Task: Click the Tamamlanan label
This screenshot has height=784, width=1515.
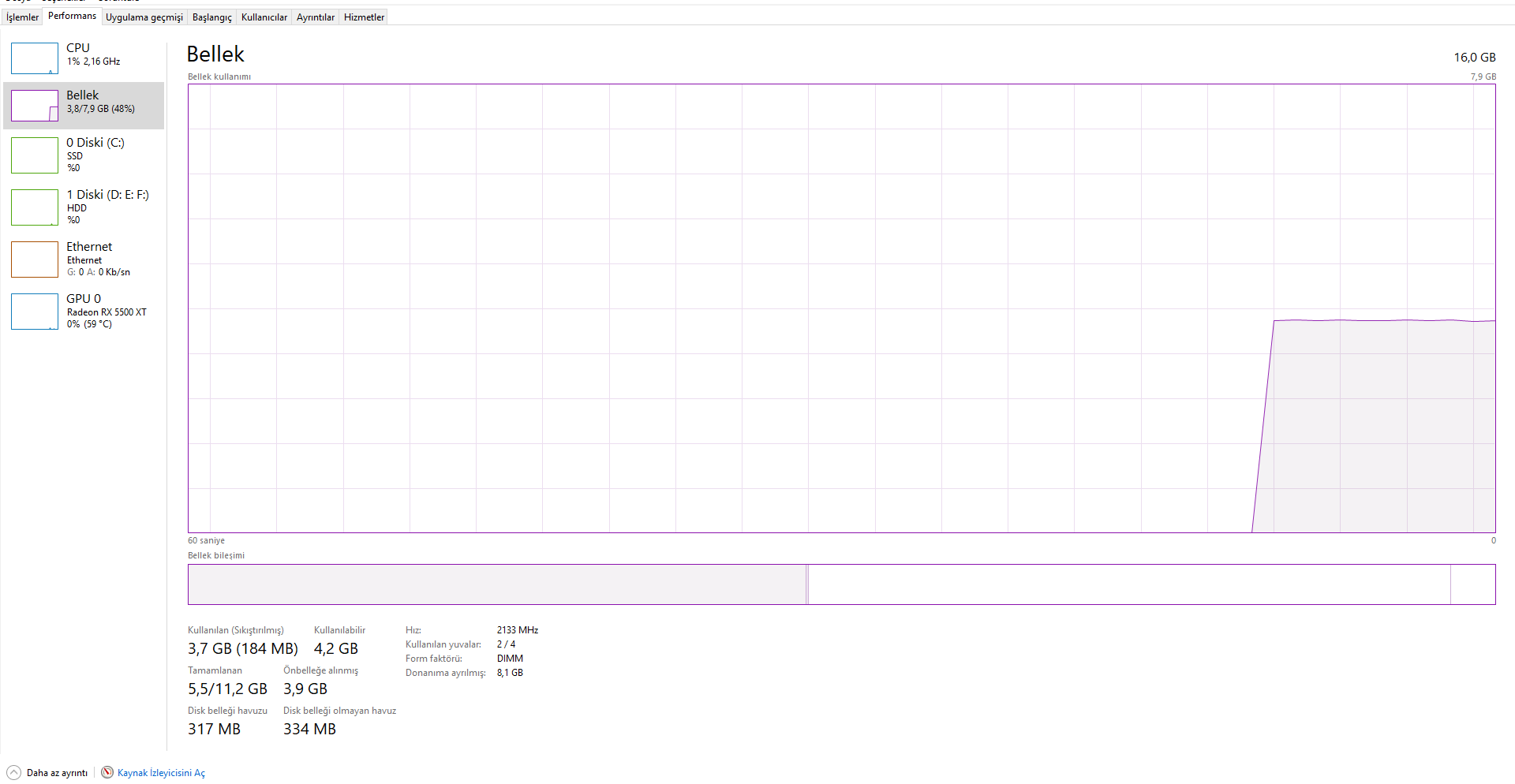Action: coord(215,670)
